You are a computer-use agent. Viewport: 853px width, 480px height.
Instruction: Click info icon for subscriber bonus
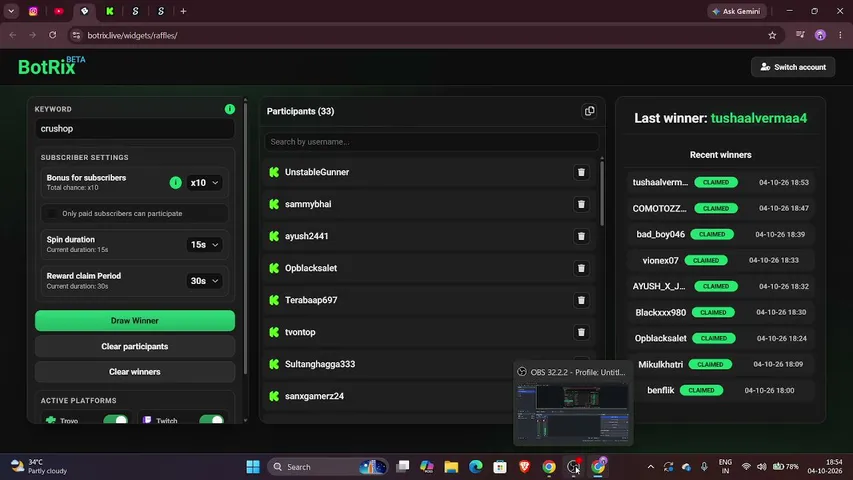[x=175, y=183]
